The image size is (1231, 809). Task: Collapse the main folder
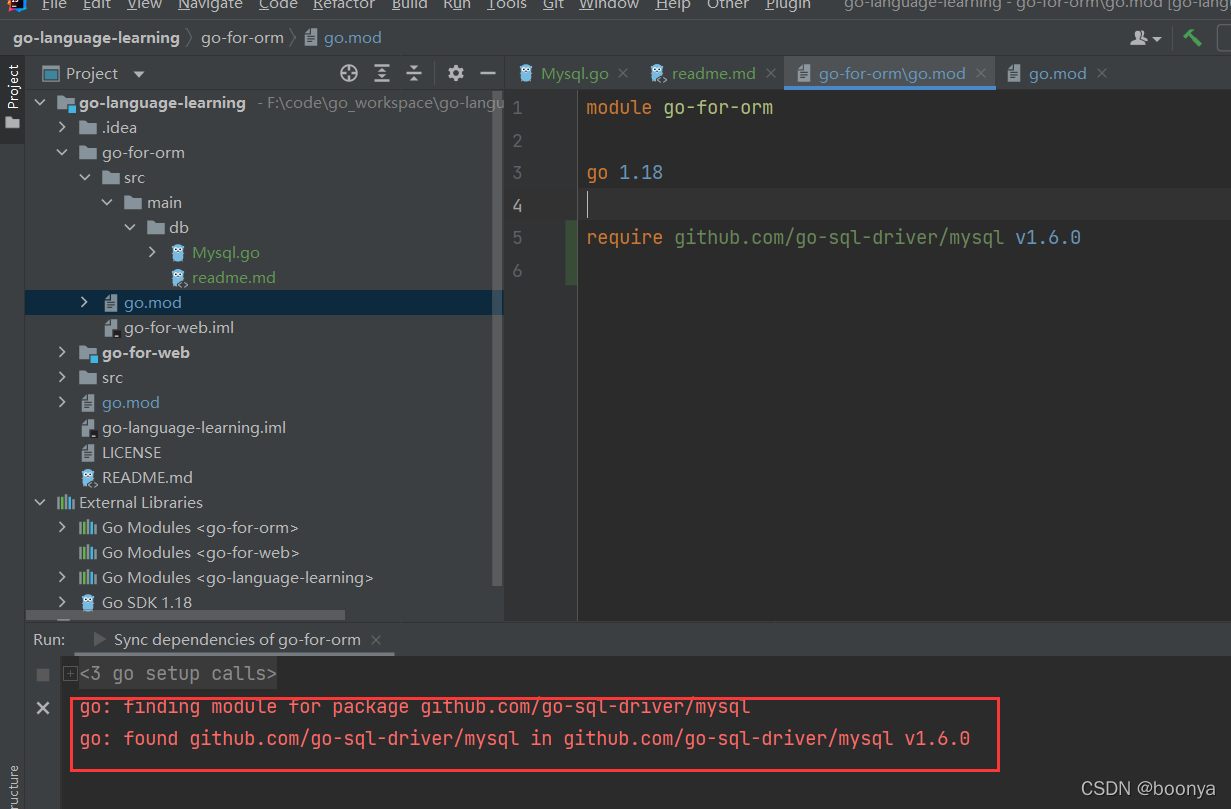[107, 203]
